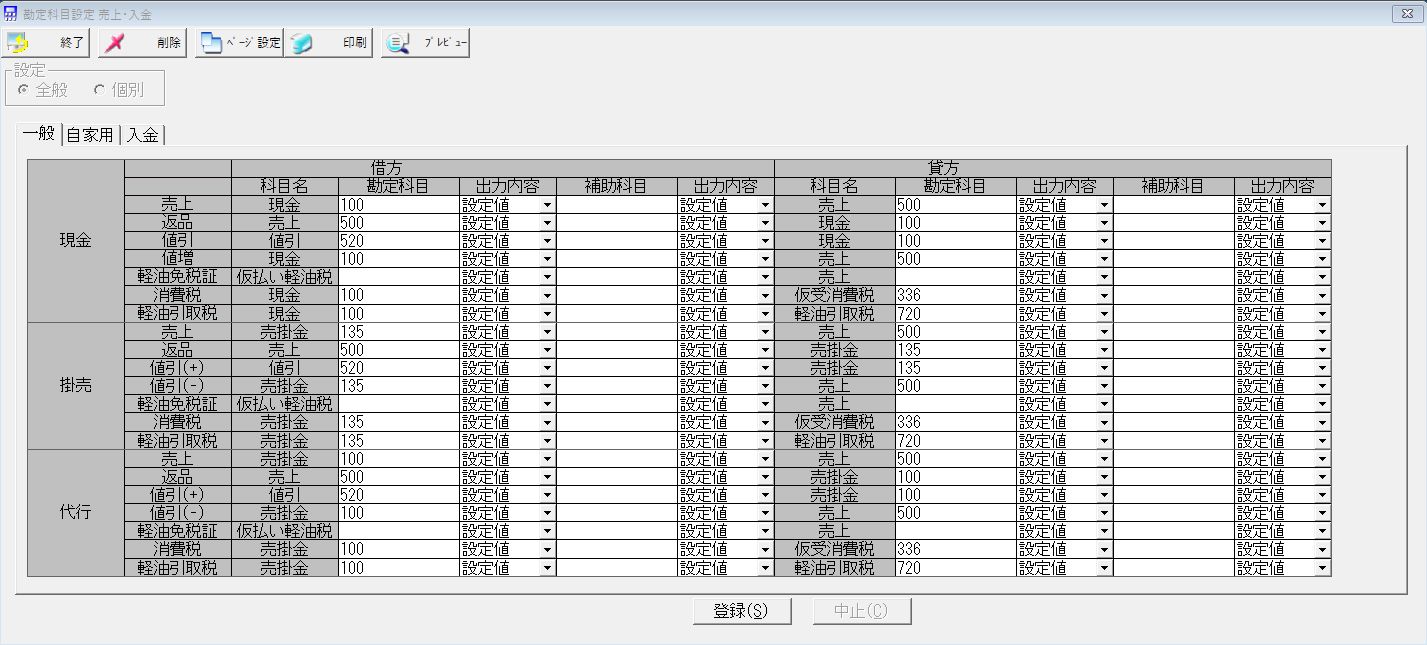Open プレビュー (Preview) magnifier icon
This screenshot has height=645, width=1427.
tap(398, 43)
